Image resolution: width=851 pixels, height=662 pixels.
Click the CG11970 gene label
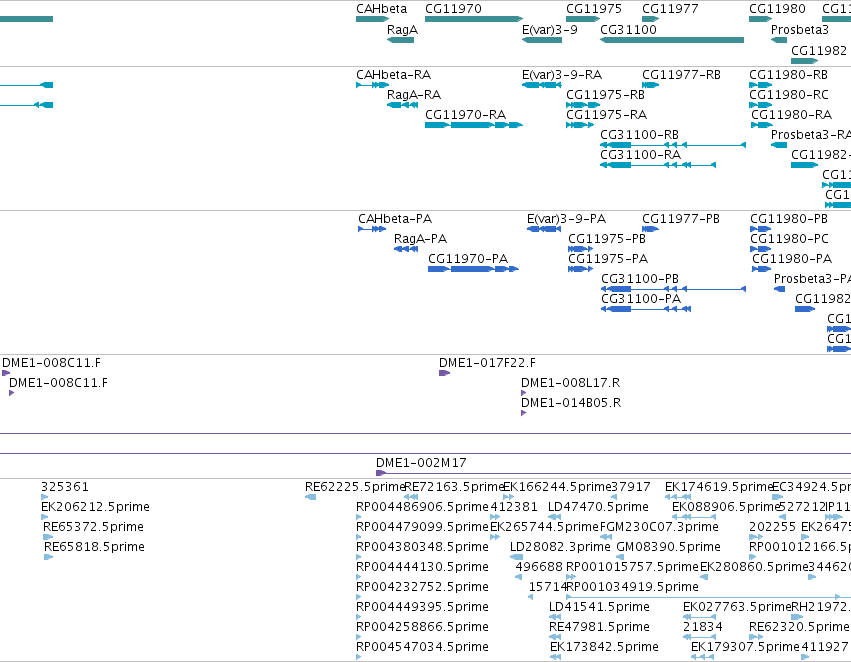coord(453,9)
